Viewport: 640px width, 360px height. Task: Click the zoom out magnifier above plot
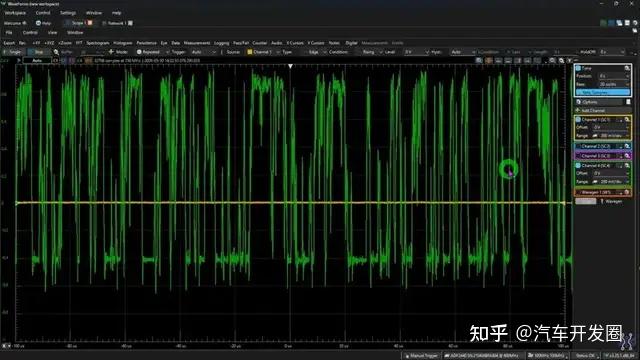click(561, 60)
